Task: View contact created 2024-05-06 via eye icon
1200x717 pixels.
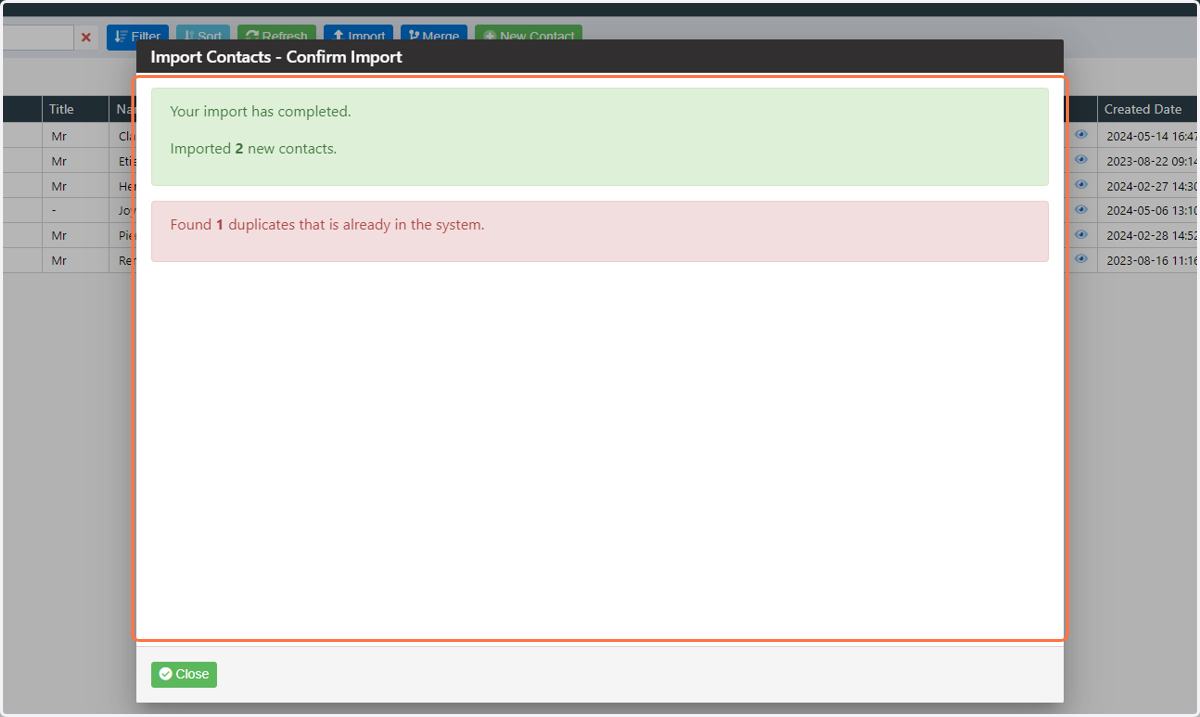Action: [1081, 209]
